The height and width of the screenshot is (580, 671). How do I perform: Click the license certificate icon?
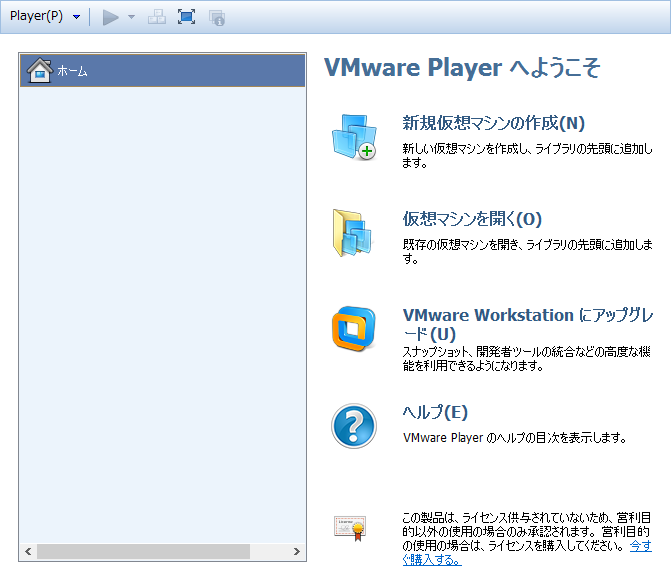(350, 528)
